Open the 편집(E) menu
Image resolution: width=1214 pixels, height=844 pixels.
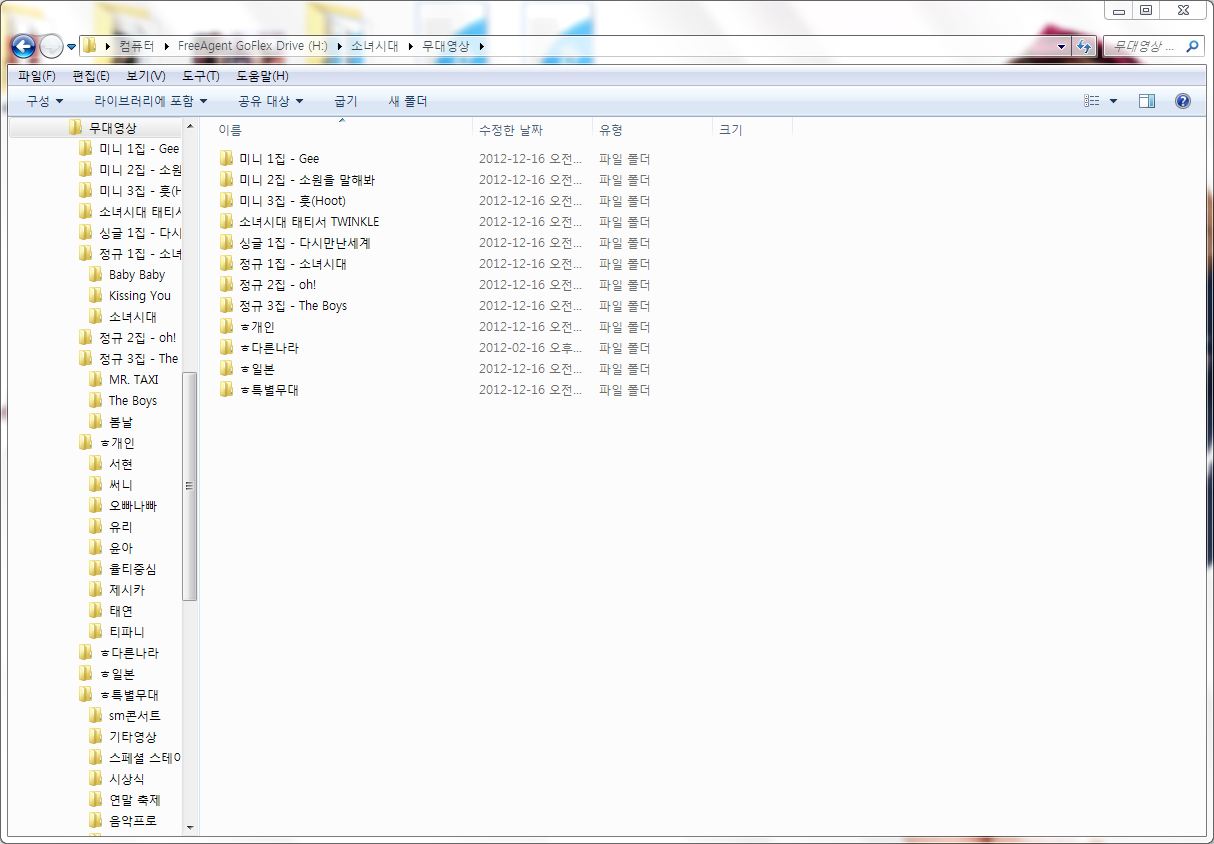click(x=91, y=76)
